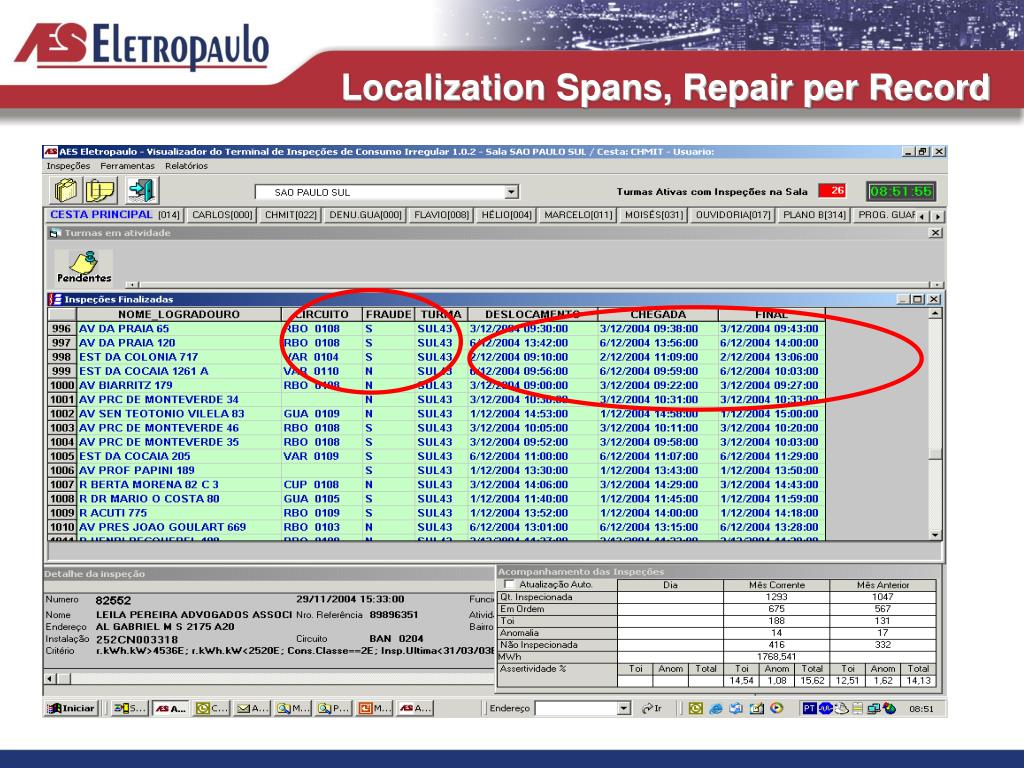The height and width of the screenshot is (768, 1024).
Task: Switch to CARLOS[000] tab
Action: point(222,215)
